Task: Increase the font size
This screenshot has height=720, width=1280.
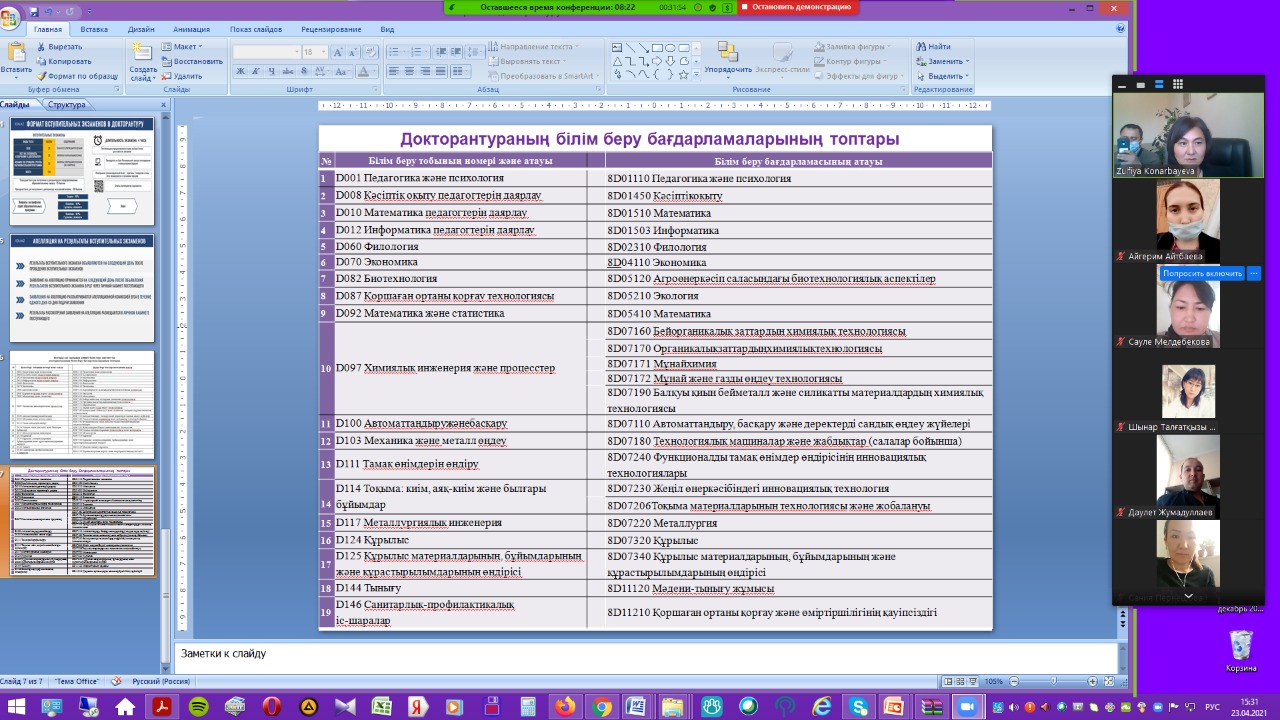Action: [x=339, y=52]
